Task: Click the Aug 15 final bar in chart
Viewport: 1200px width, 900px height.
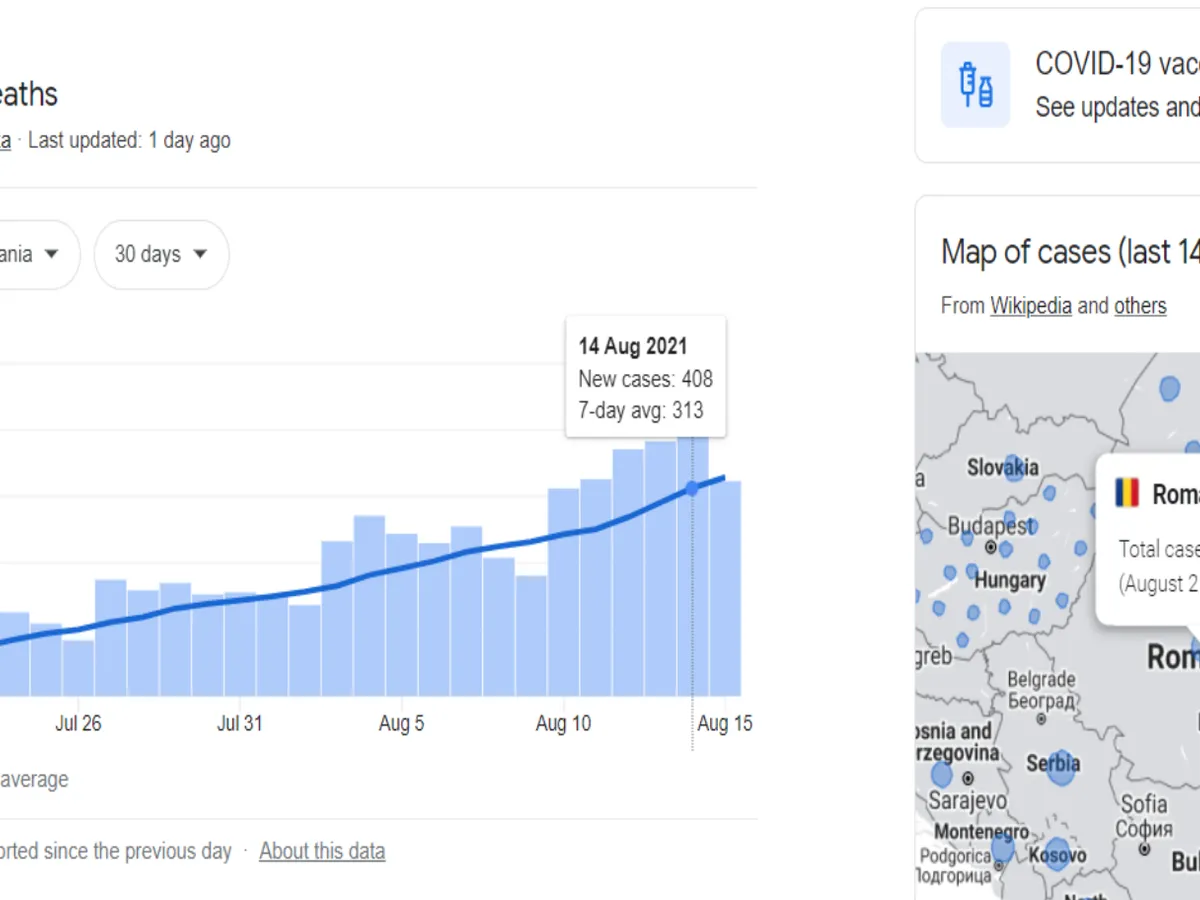Action: pos(725,590)
